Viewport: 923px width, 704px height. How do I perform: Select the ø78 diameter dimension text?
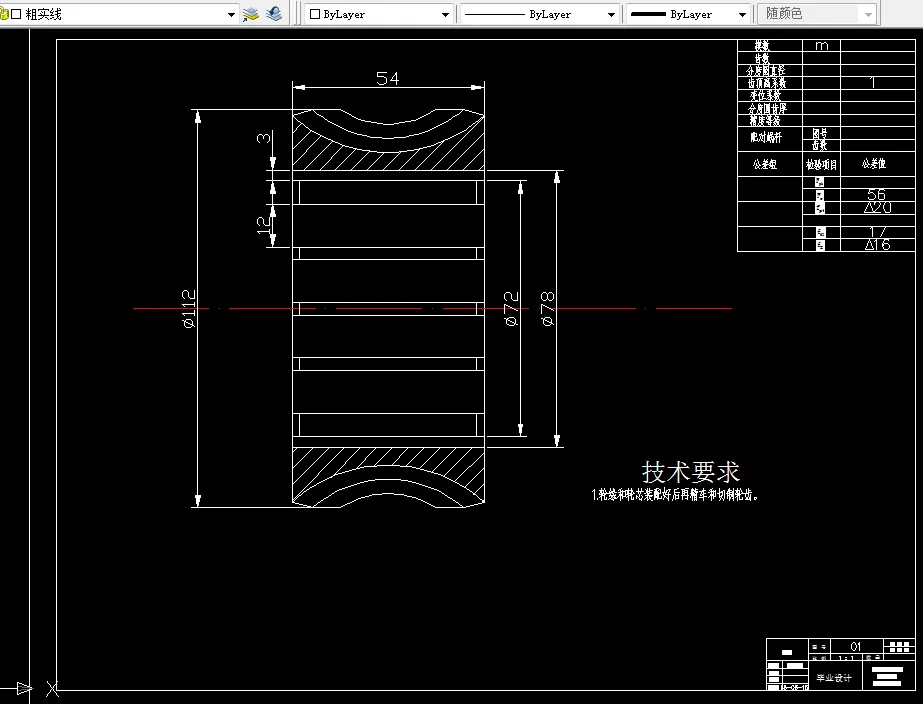[x=547, y=308]
